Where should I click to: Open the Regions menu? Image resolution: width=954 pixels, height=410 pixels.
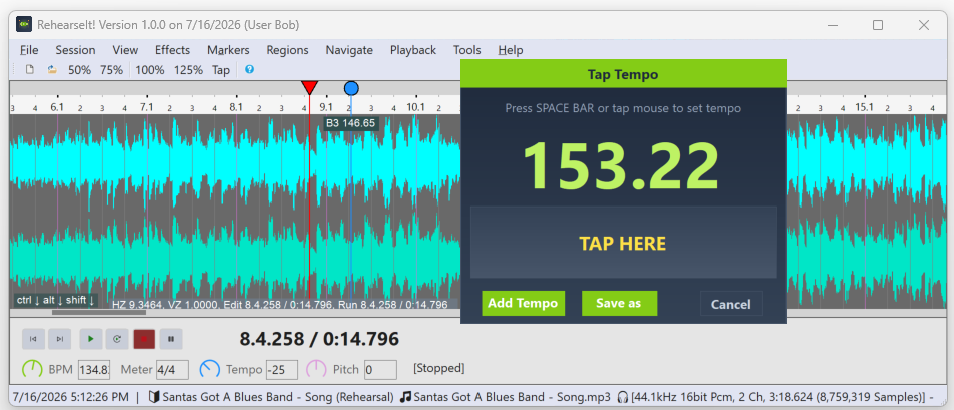[287, 50]
